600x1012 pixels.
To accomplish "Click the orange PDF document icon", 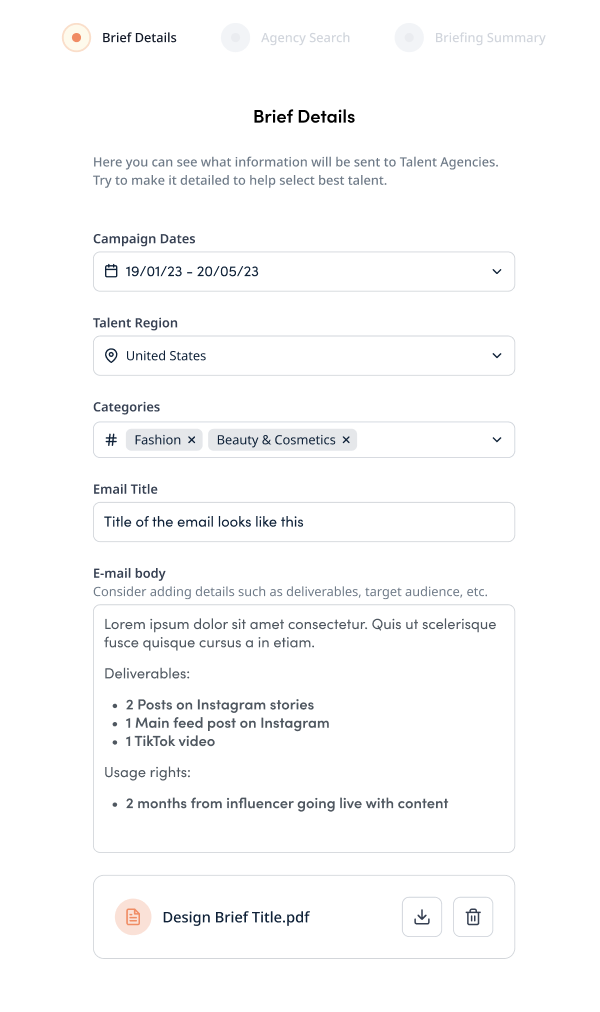I will [133, 917].
